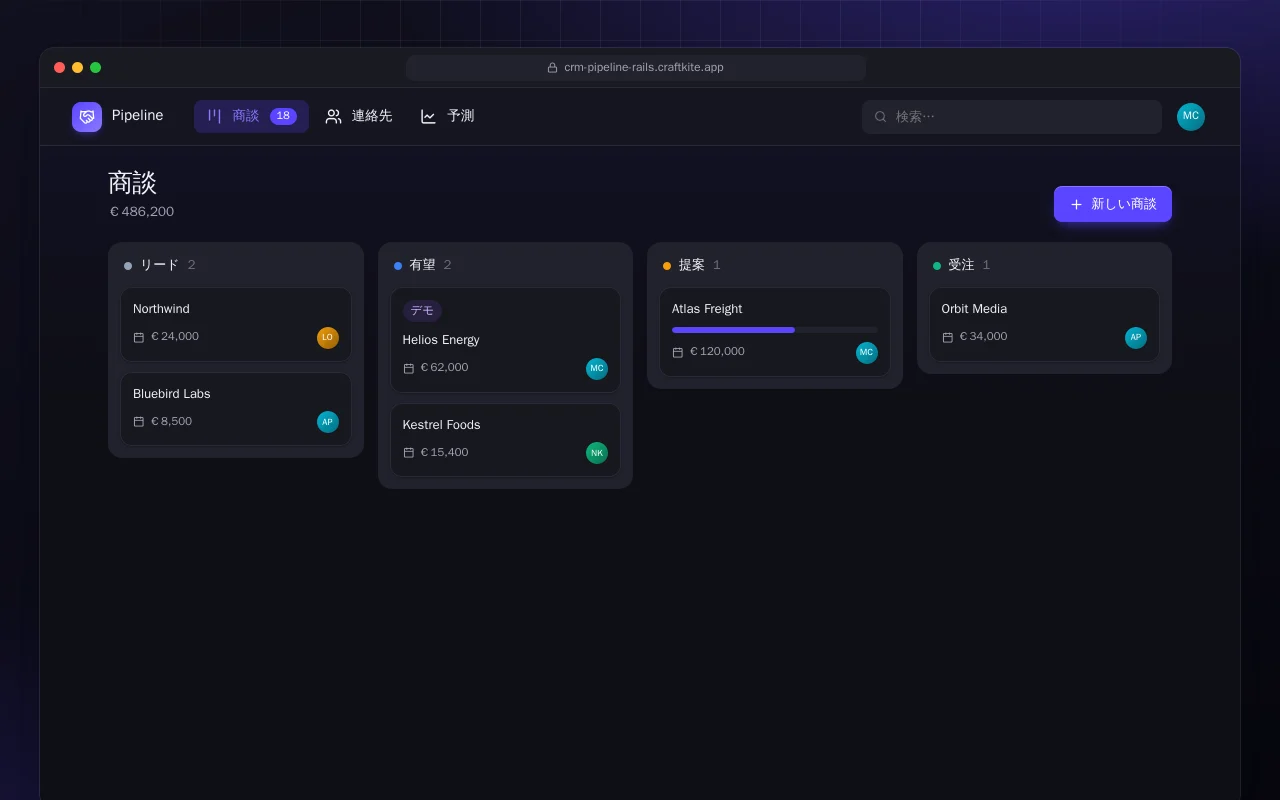1280x800 pixels.
Task: Switch to the 予測 tab
Action: click(x=447, y=116)
